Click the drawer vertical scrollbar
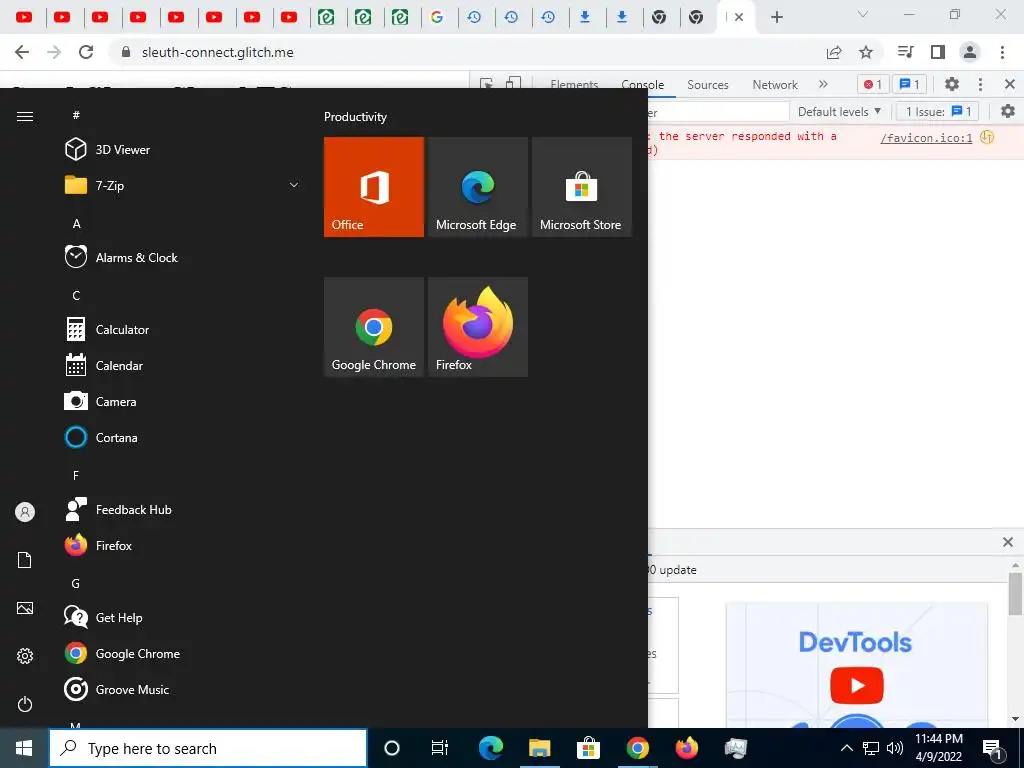The image size is (1024, 768). pyautogui.click(x=1015, y=594)
